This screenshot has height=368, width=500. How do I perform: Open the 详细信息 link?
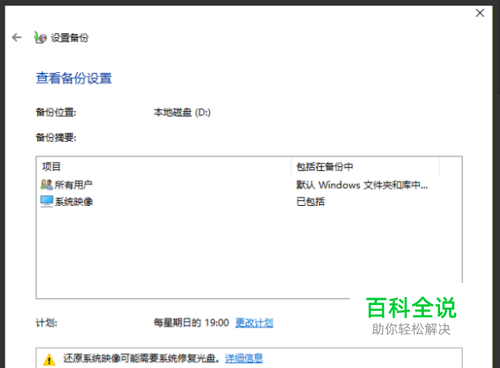point(244,359)
